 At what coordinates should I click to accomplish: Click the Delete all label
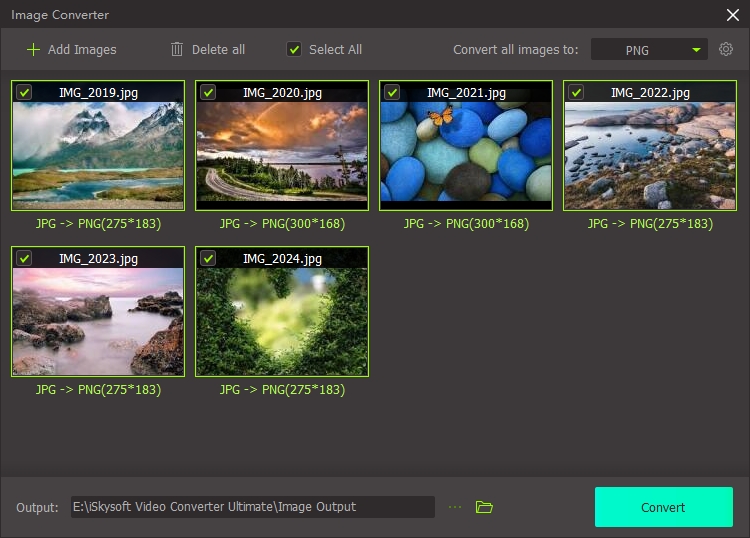click(218, 49)
